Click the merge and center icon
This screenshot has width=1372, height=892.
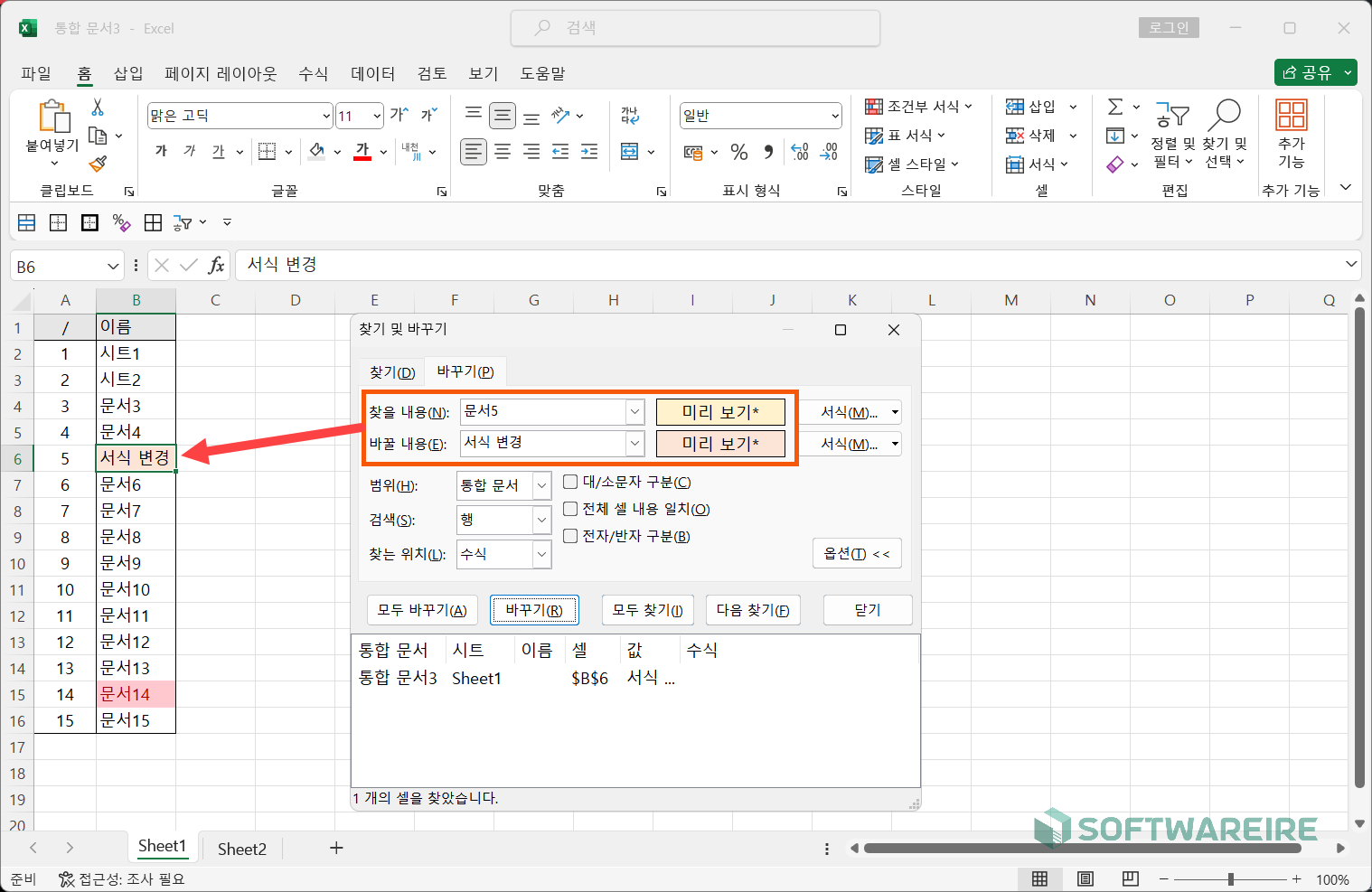630,152
